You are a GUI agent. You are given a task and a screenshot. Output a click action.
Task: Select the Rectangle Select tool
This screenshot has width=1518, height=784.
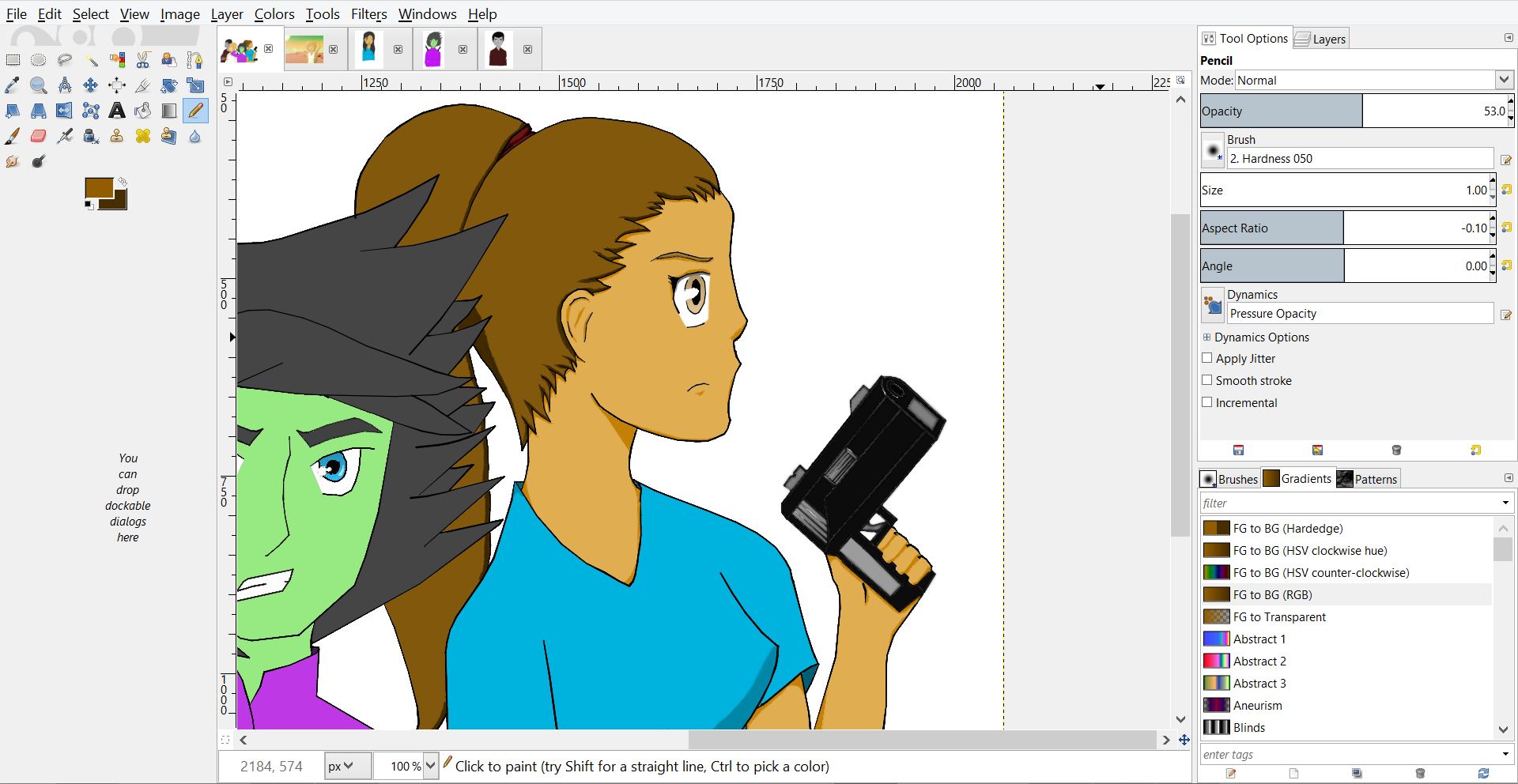[x=13, y=60]
